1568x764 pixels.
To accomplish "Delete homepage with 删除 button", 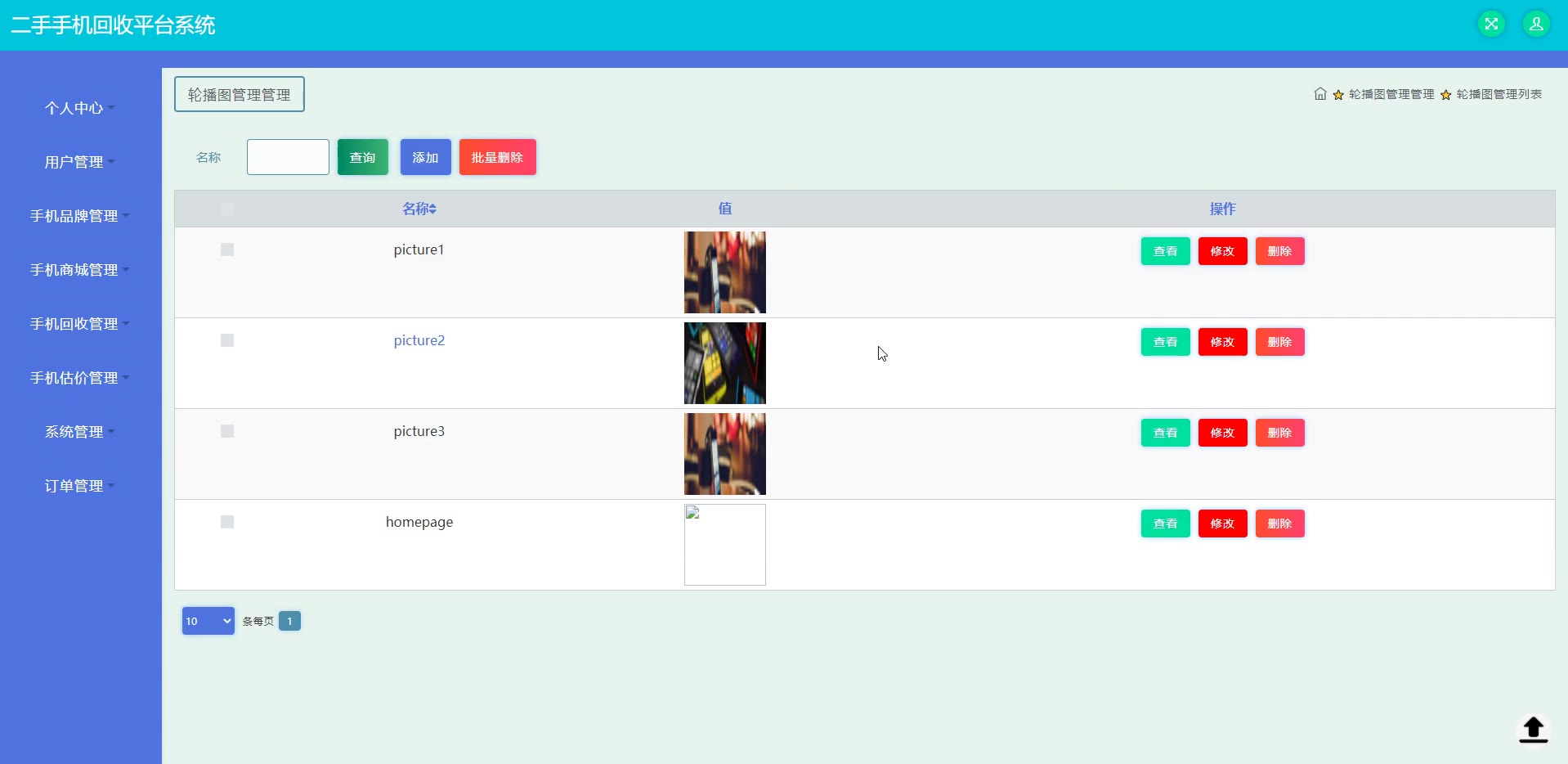I will click(1280, 524).
